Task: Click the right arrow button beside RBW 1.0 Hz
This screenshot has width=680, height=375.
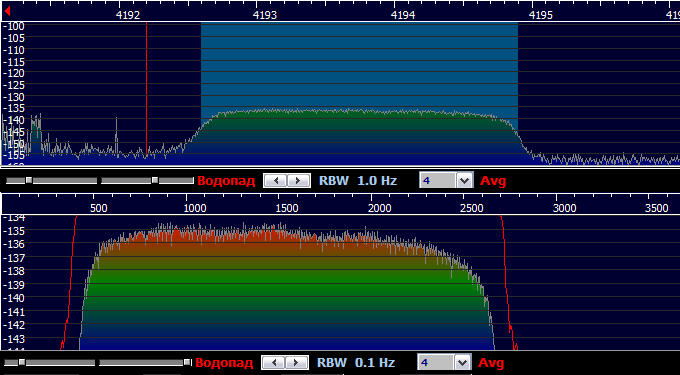Action: 298,180
